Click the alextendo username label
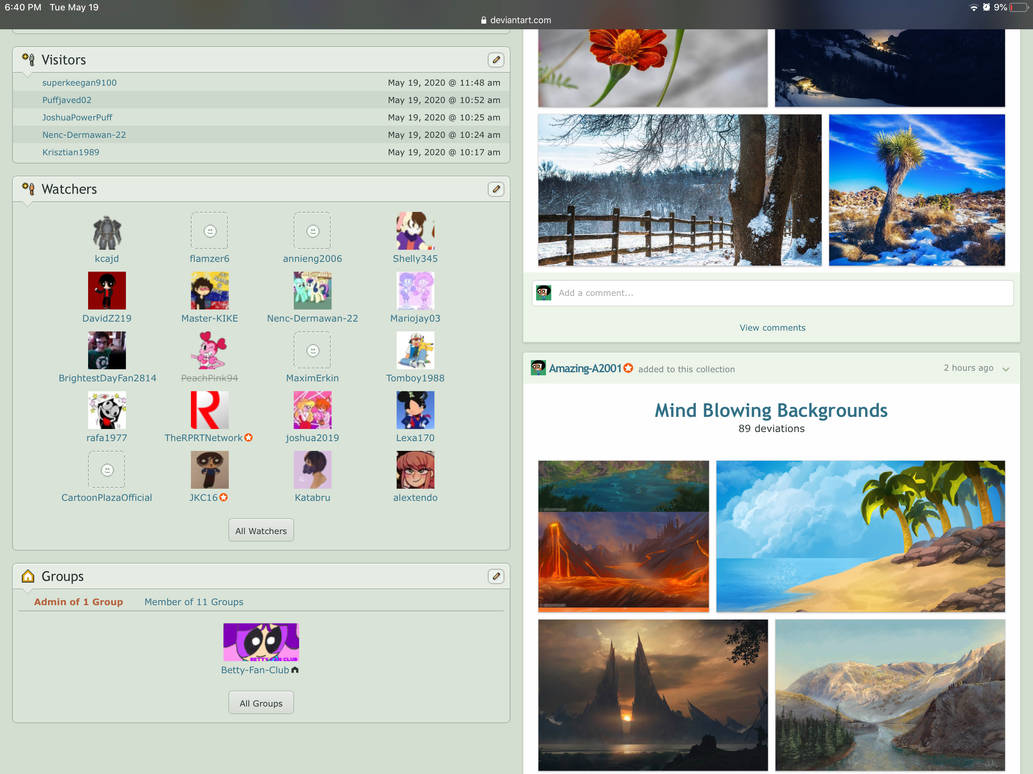 415,498
